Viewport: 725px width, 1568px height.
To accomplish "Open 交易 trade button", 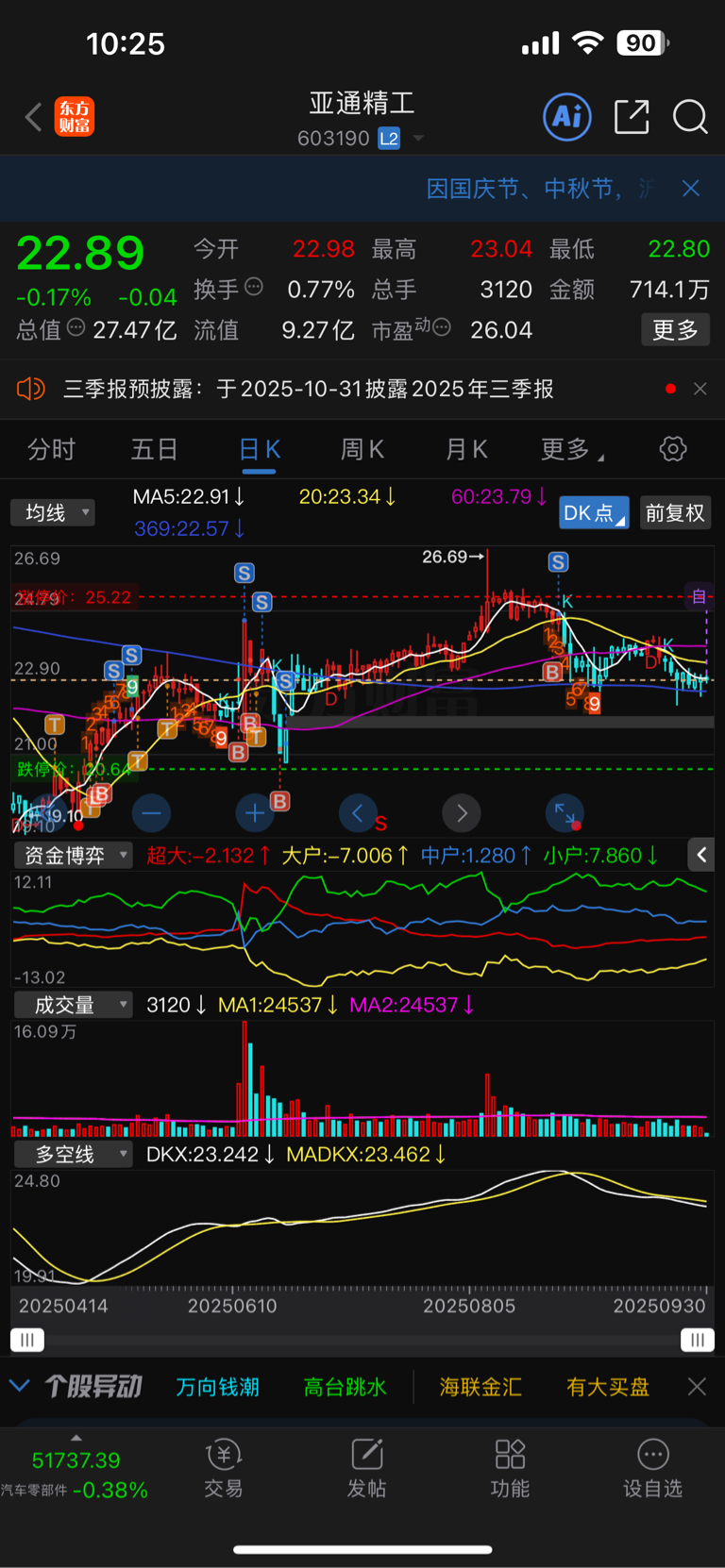I will pyautogui.click(x=224, y=1470).
